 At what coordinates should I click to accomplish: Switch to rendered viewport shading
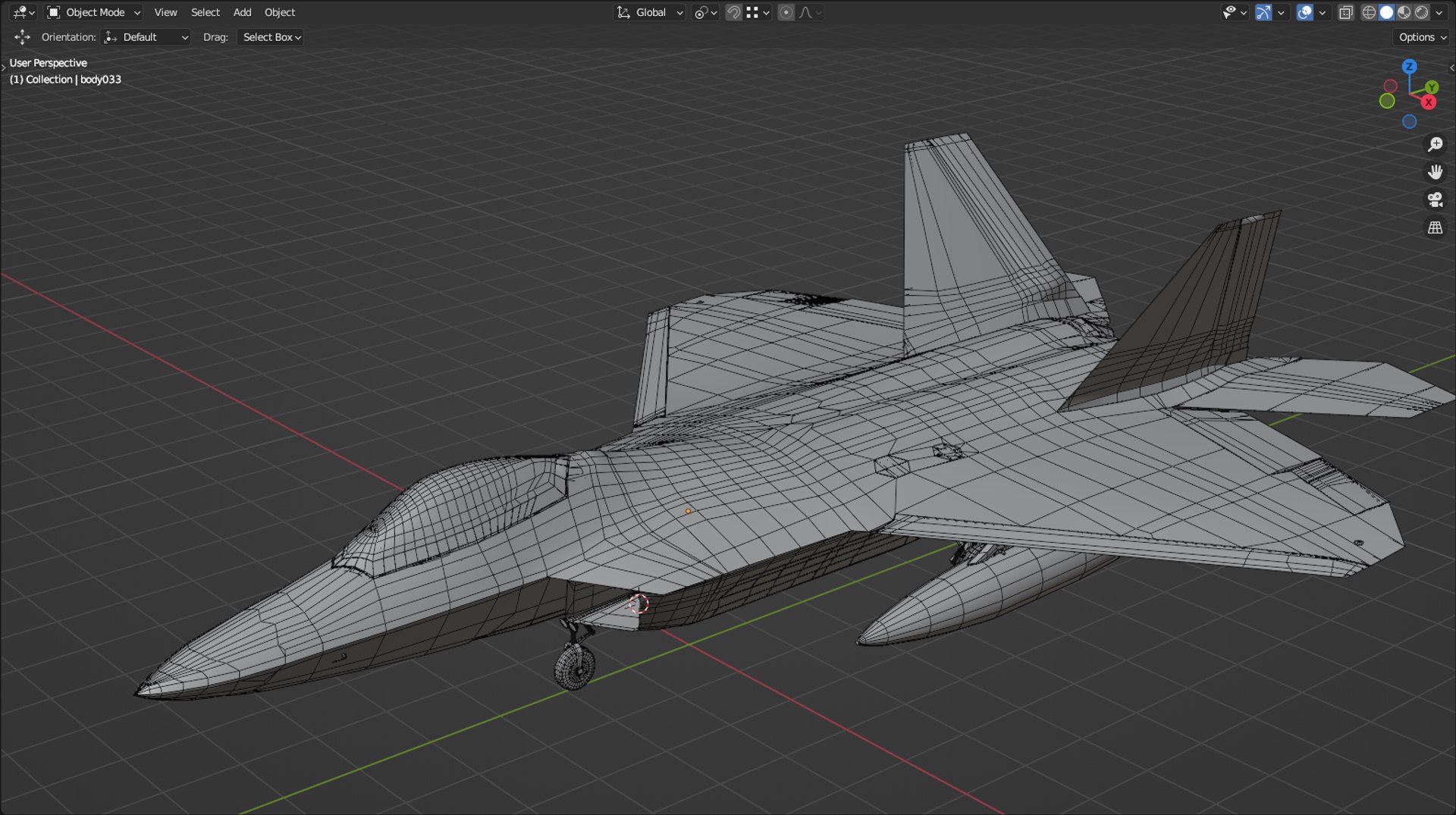point(1421,12)
